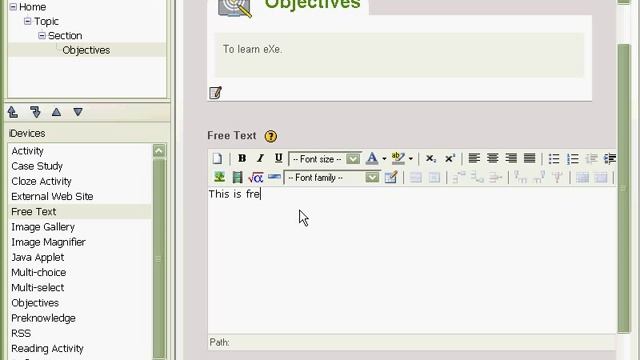
Task: Click the delete column icon
Action: (558, 177)
